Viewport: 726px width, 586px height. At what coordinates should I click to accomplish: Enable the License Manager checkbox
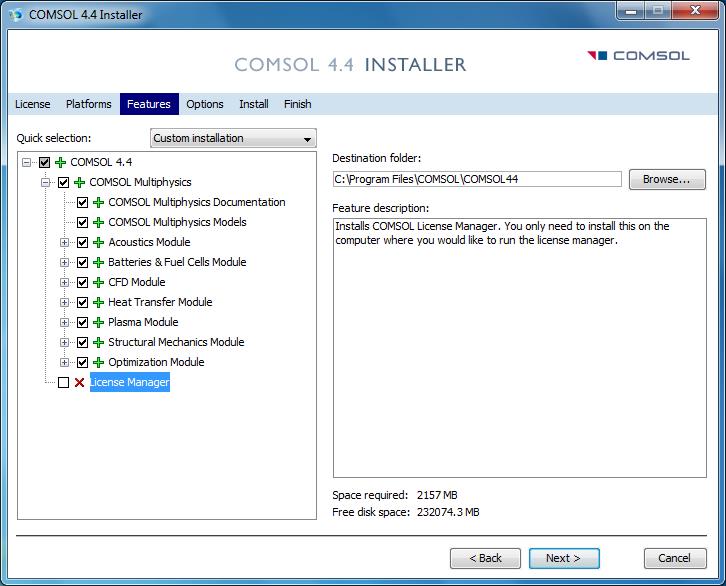coord(64,382)
